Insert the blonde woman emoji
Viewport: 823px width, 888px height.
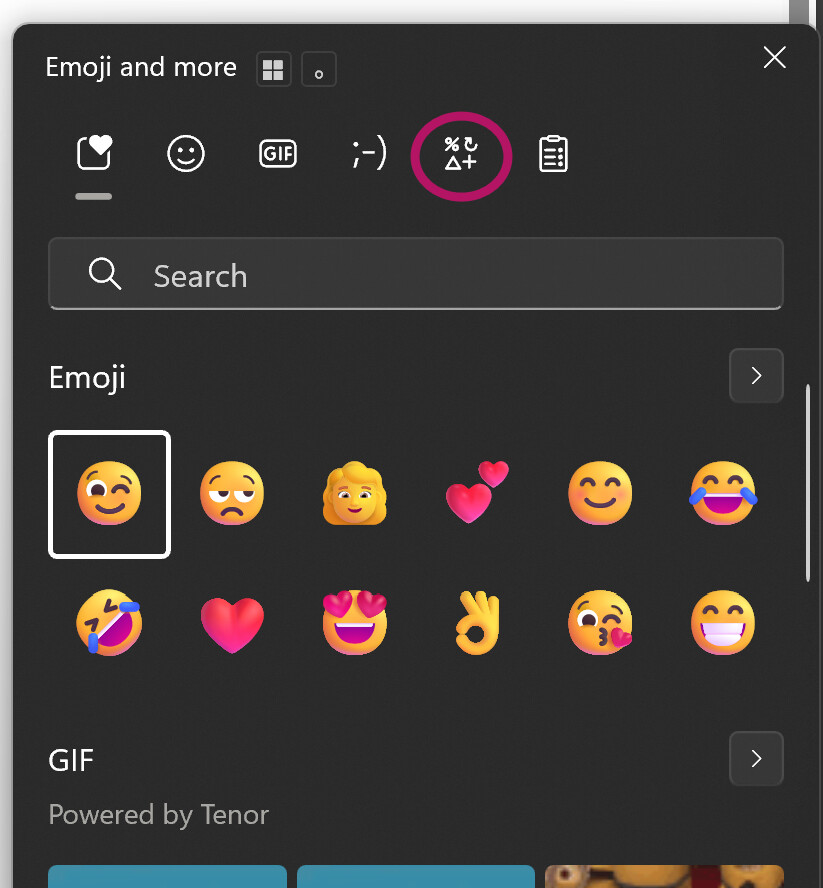(x=355, y=494)
